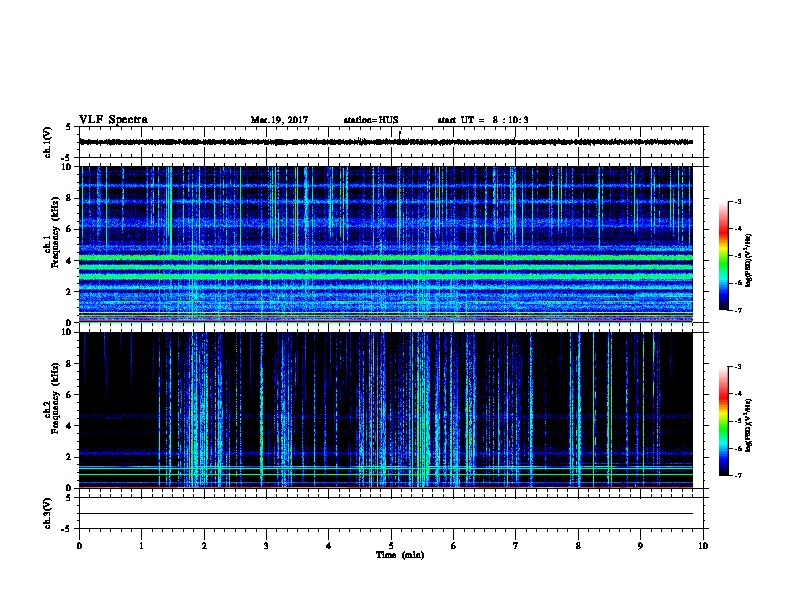
Task: Click time axis tick label "3"
Action: pyautogui.click(x=266, y=546)
